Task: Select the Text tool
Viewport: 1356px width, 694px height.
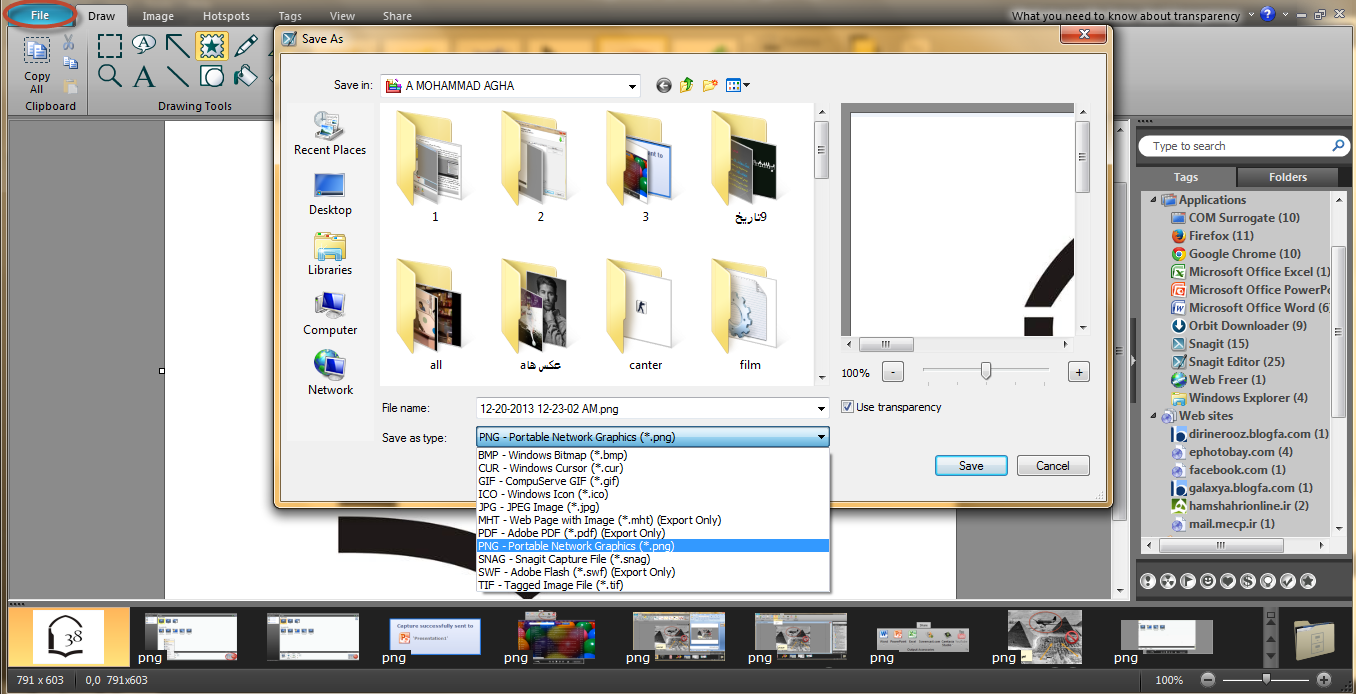Action: pos(144,76)
